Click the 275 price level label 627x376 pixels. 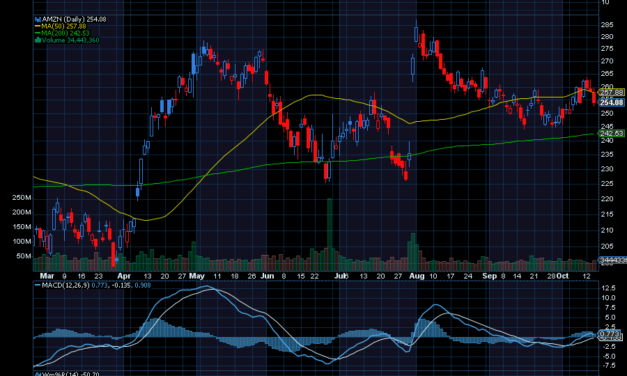(x=607, y=49)
